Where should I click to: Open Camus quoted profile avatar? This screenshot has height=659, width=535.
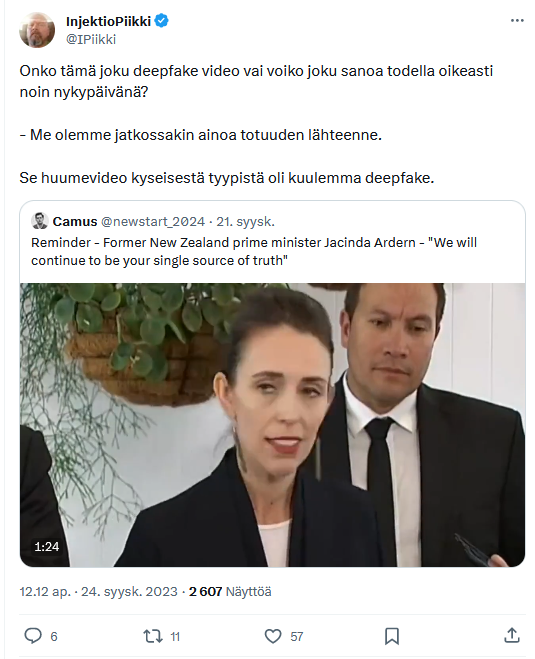40,221
